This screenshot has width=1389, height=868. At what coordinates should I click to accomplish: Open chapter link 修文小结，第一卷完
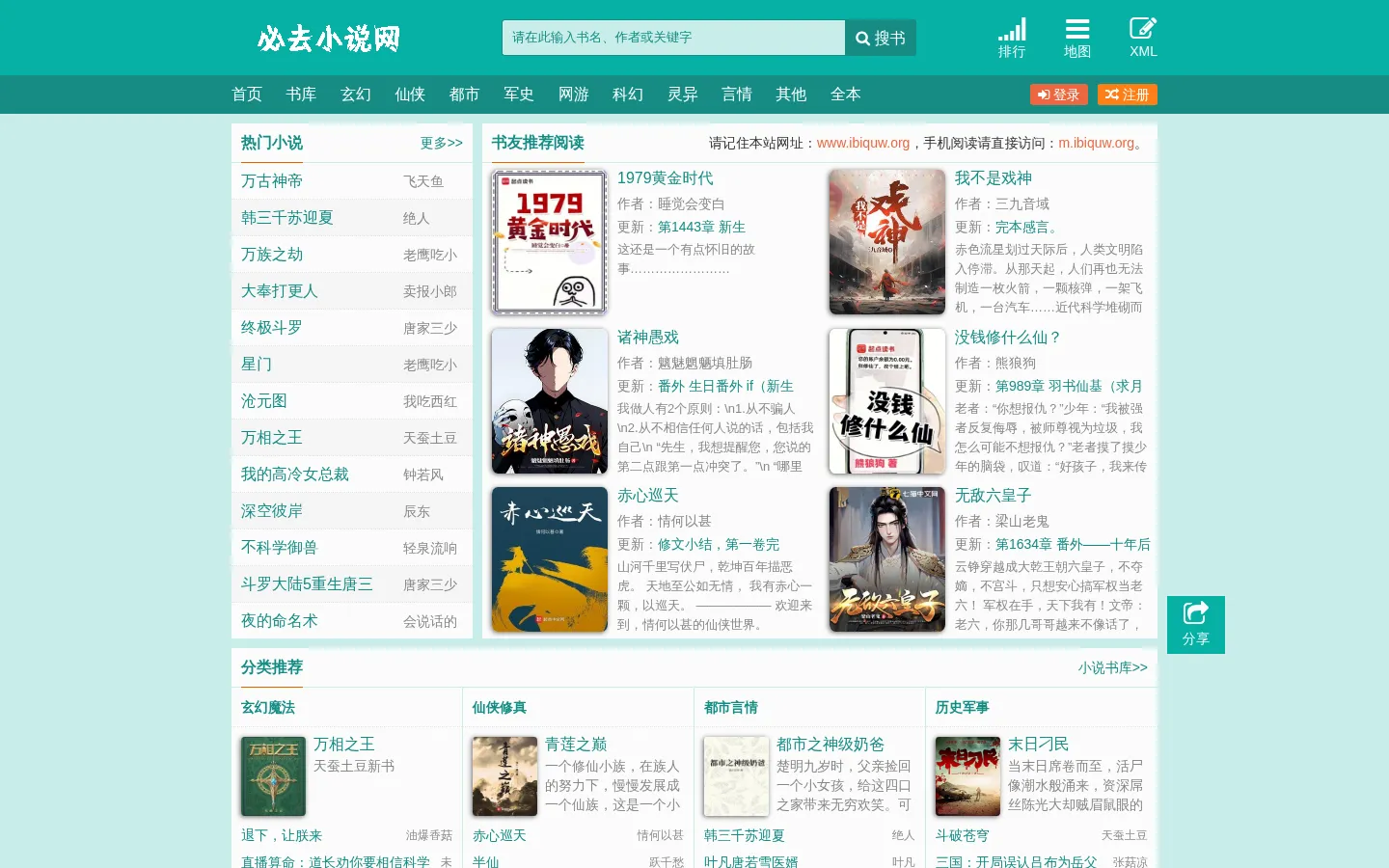point(719,544)
